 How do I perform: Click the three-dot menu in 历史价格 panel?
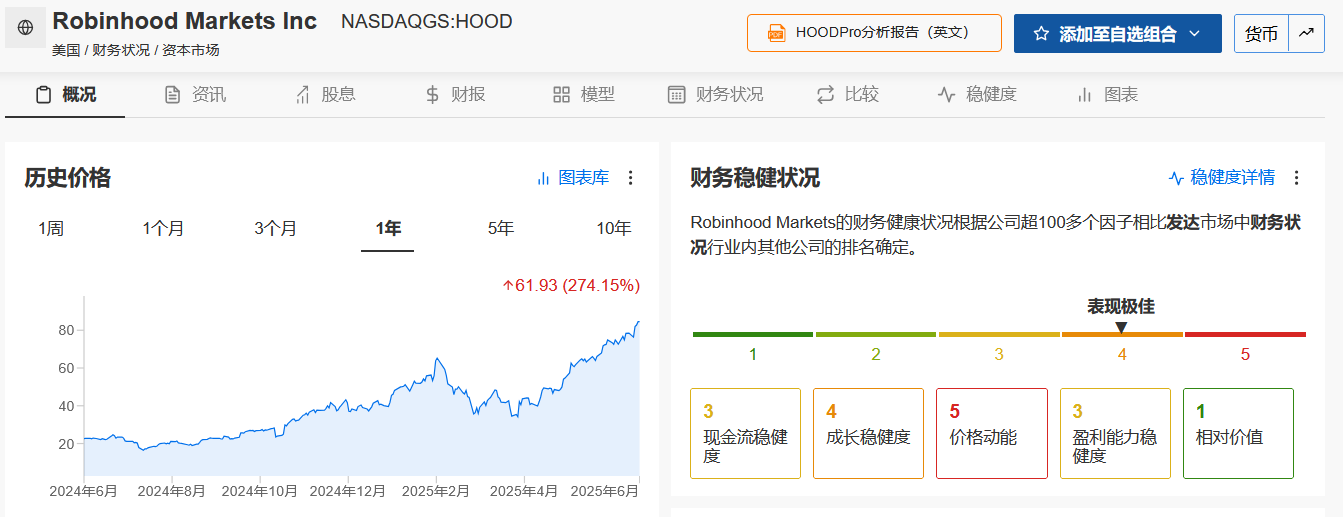(x=630, y=178)
